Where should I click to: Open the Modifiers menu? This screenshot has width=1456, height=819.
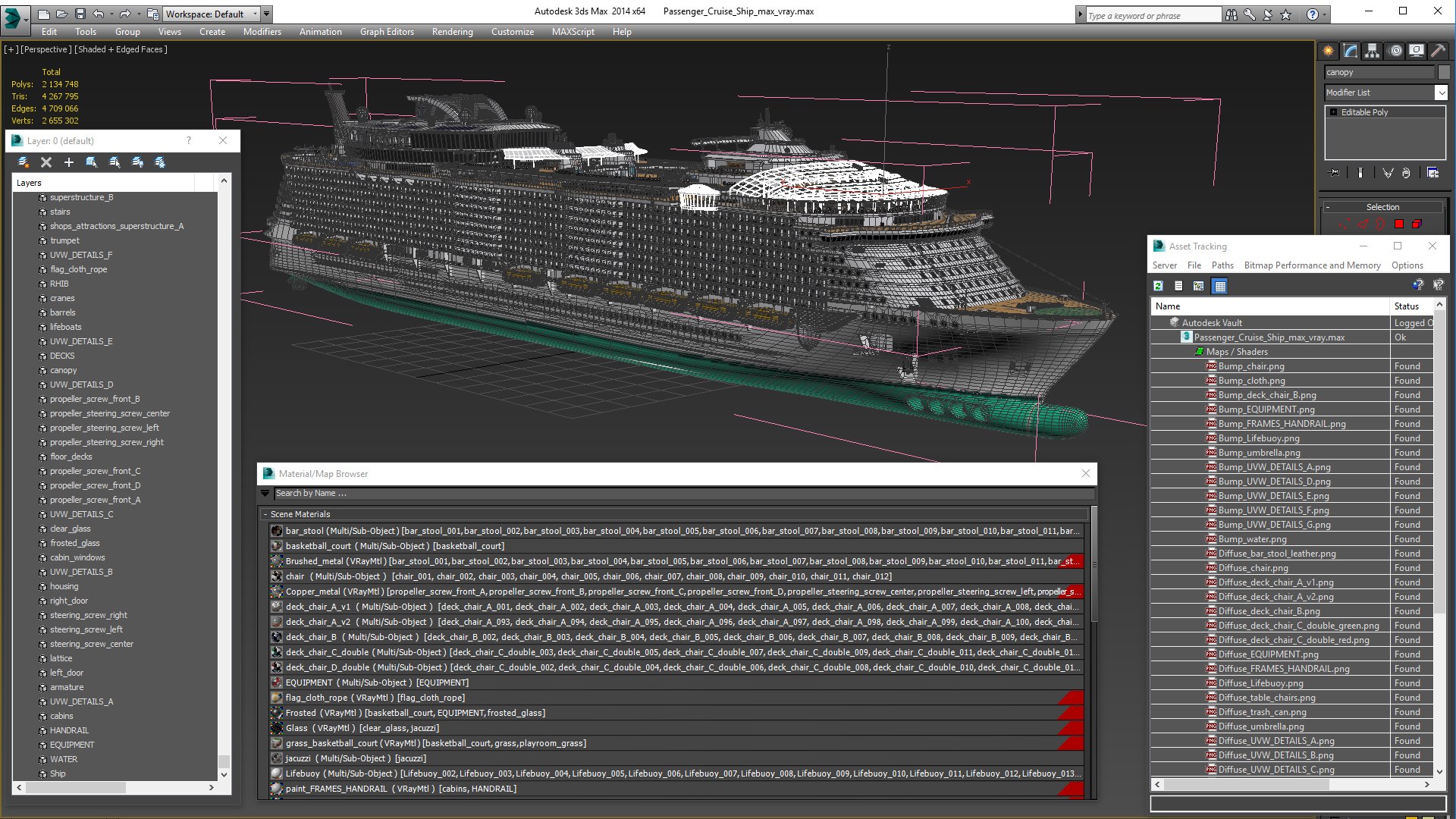click(262, 32)
